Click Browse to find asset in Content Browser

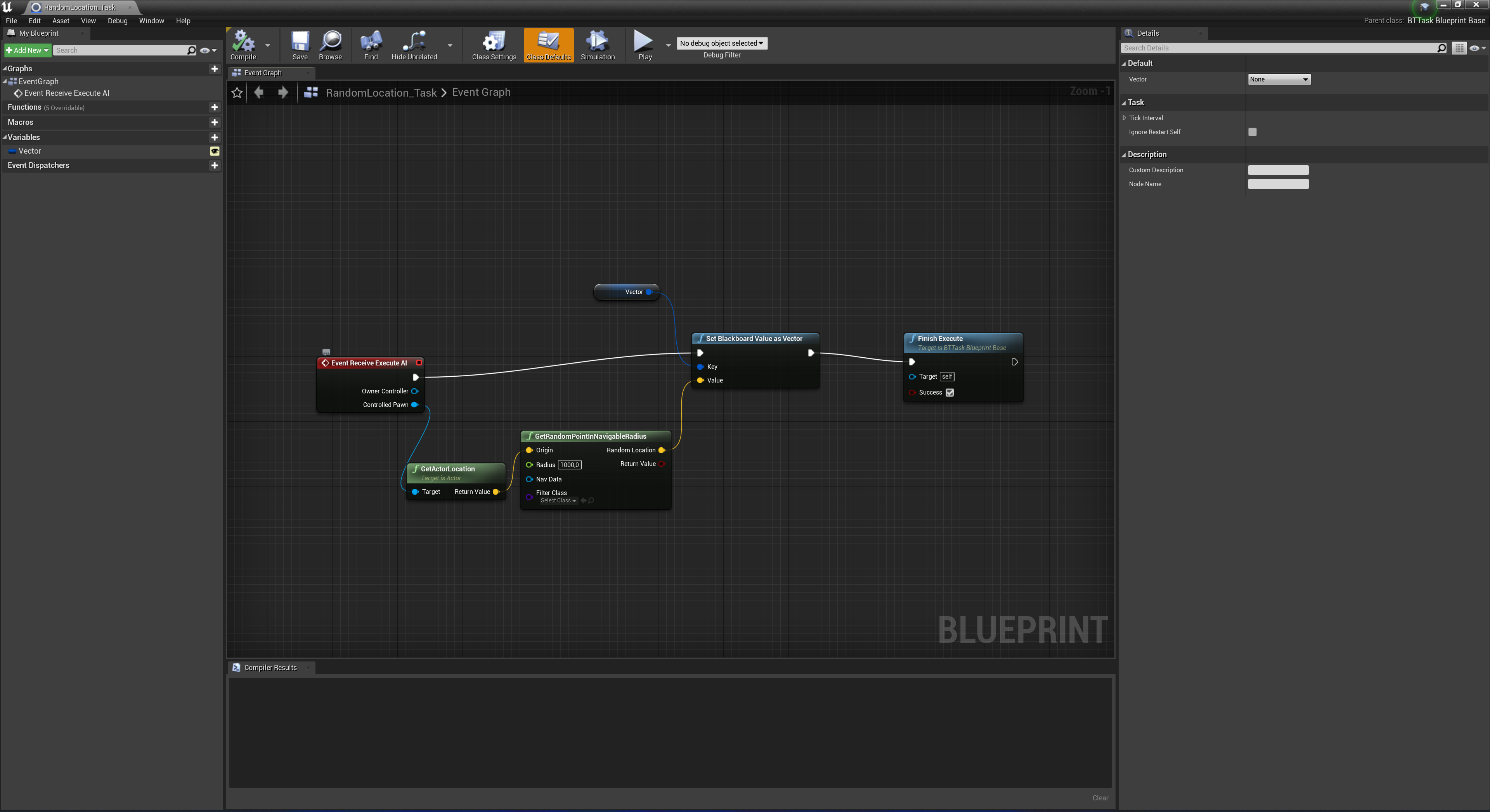[330, 45]
